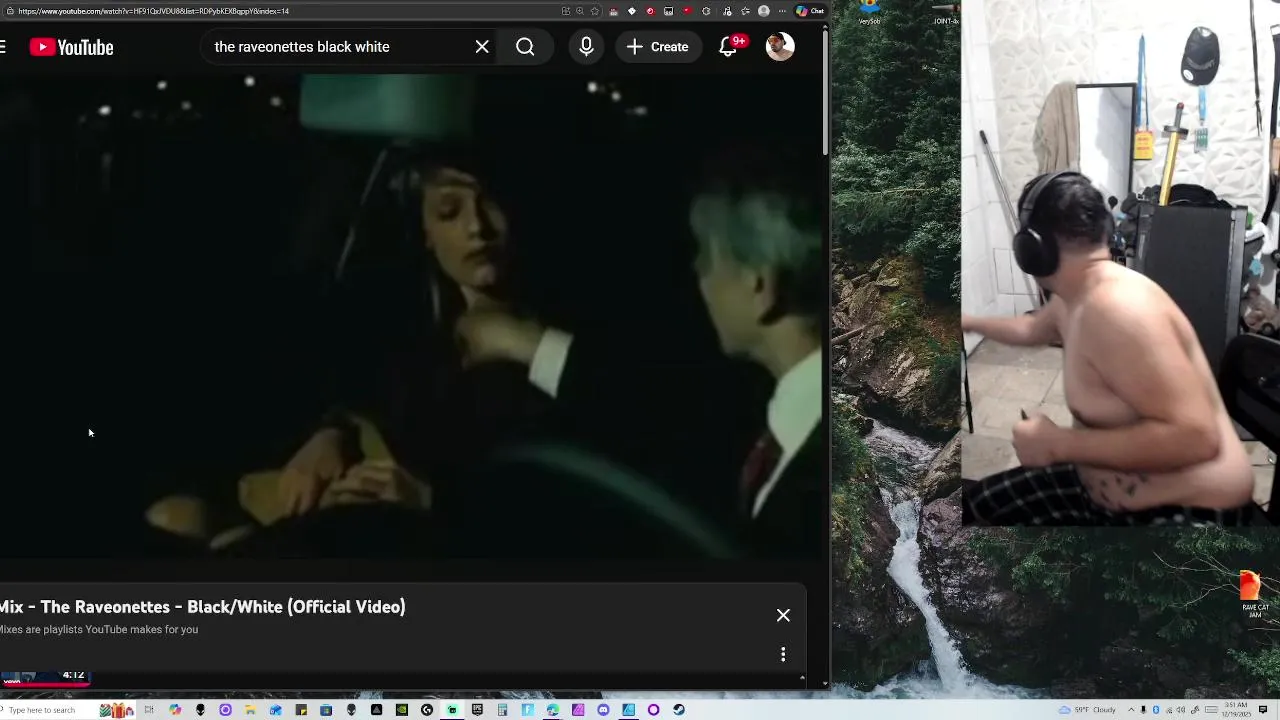Open the weather widget showing Cloudy
The image size is (1280, 720).
point(1087,710)
